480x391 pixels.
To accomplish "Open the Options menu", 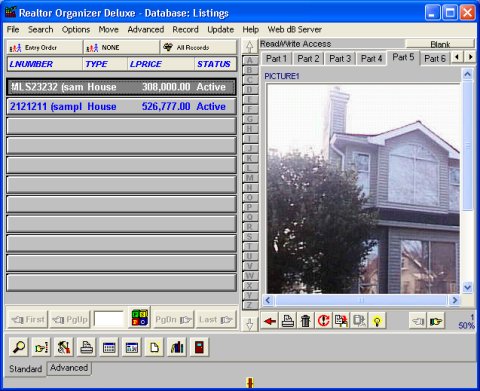I will [x=76, y=29].
